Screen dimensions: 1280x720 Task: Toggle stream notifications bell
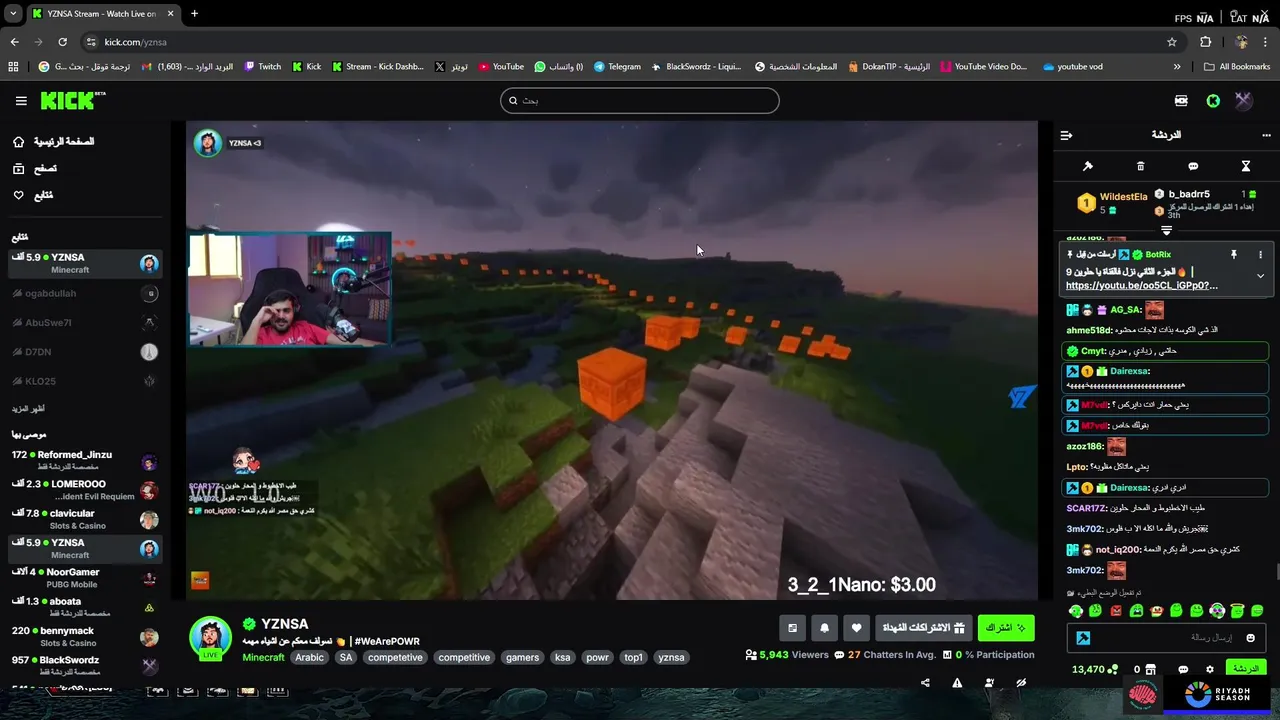click(x=824, y=628)
